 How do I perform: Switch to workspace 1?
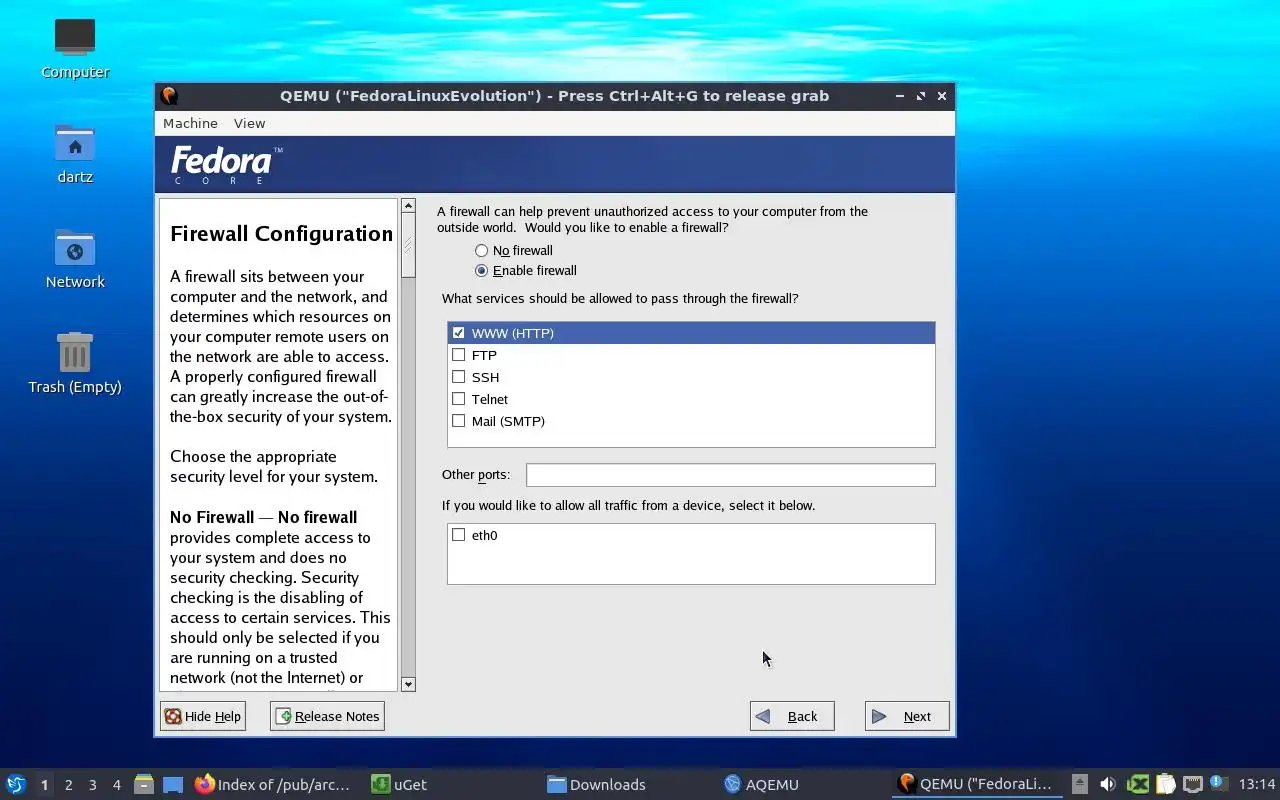tap(44, 785)
